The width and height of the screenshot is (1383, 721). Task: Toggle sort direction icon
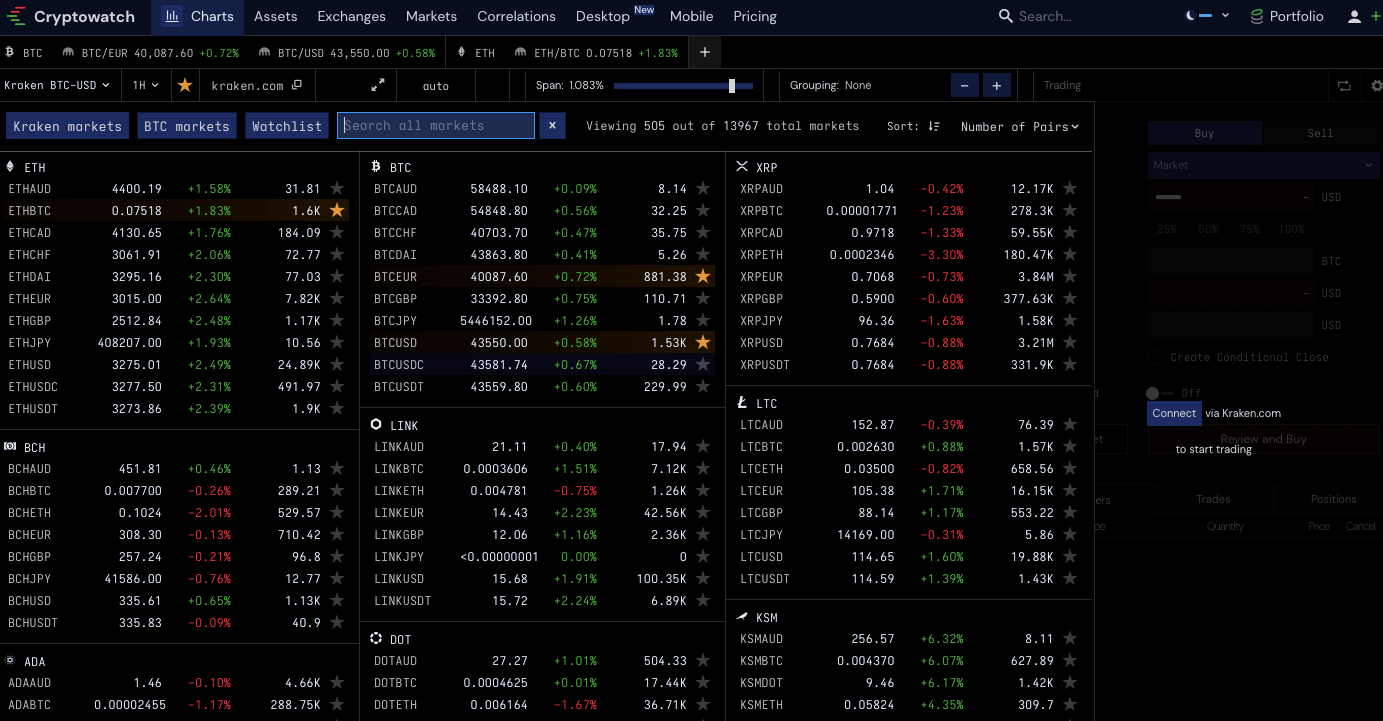933,126
